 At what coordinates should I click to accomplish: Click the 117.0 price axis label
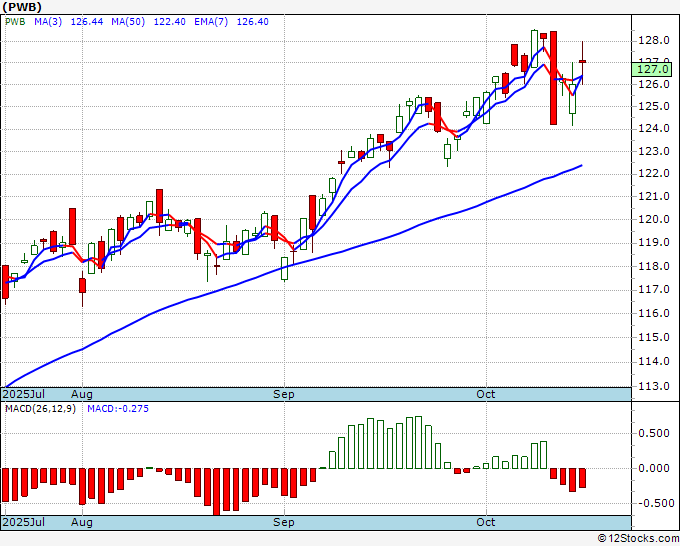tap(654, 289)
